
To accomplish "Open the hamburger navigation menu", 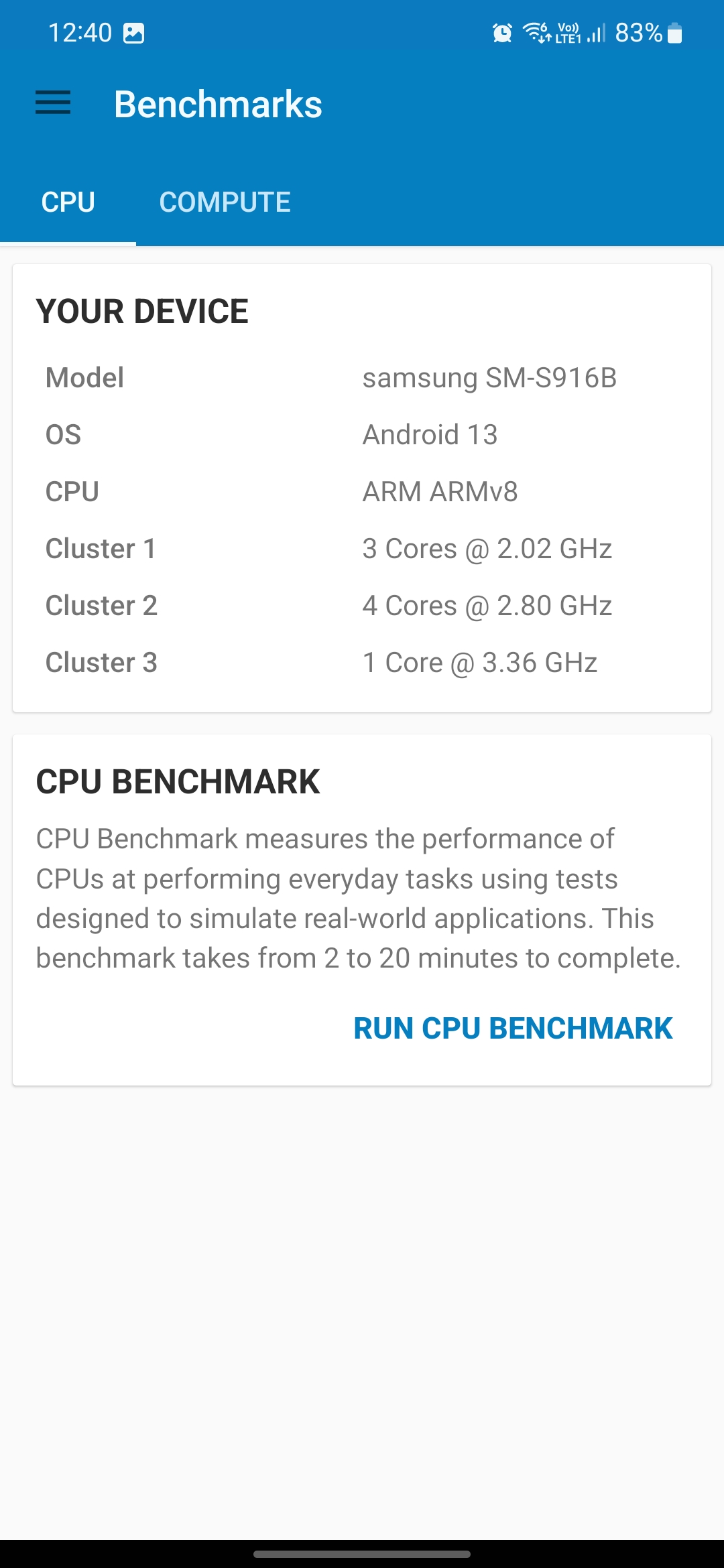I will coord(53,103).
